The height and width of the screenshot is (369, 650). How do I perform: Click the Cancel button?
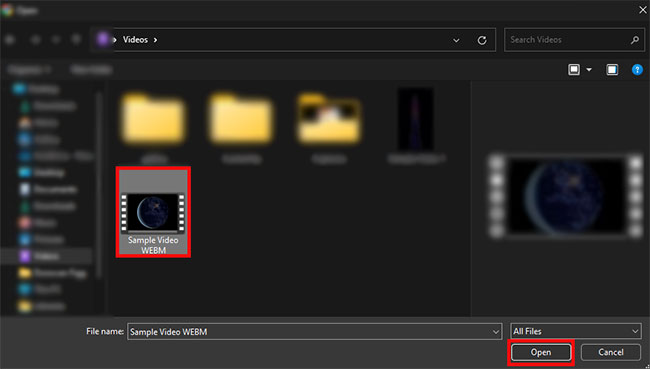pyautogui.click(x=611, y=352)
